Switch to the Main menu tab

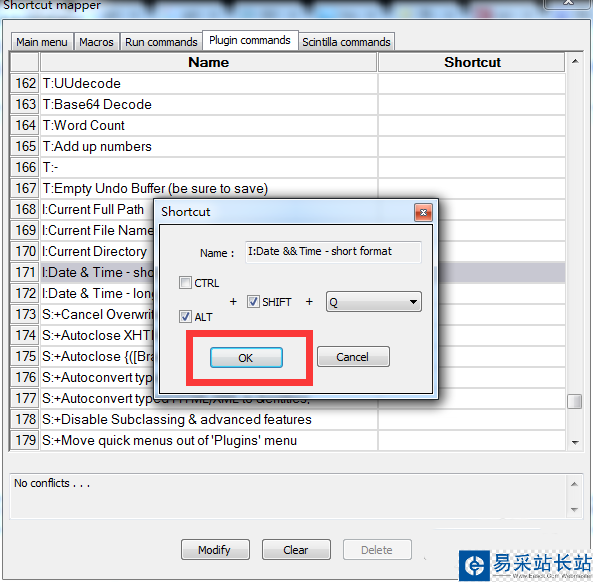coord(42,42)
